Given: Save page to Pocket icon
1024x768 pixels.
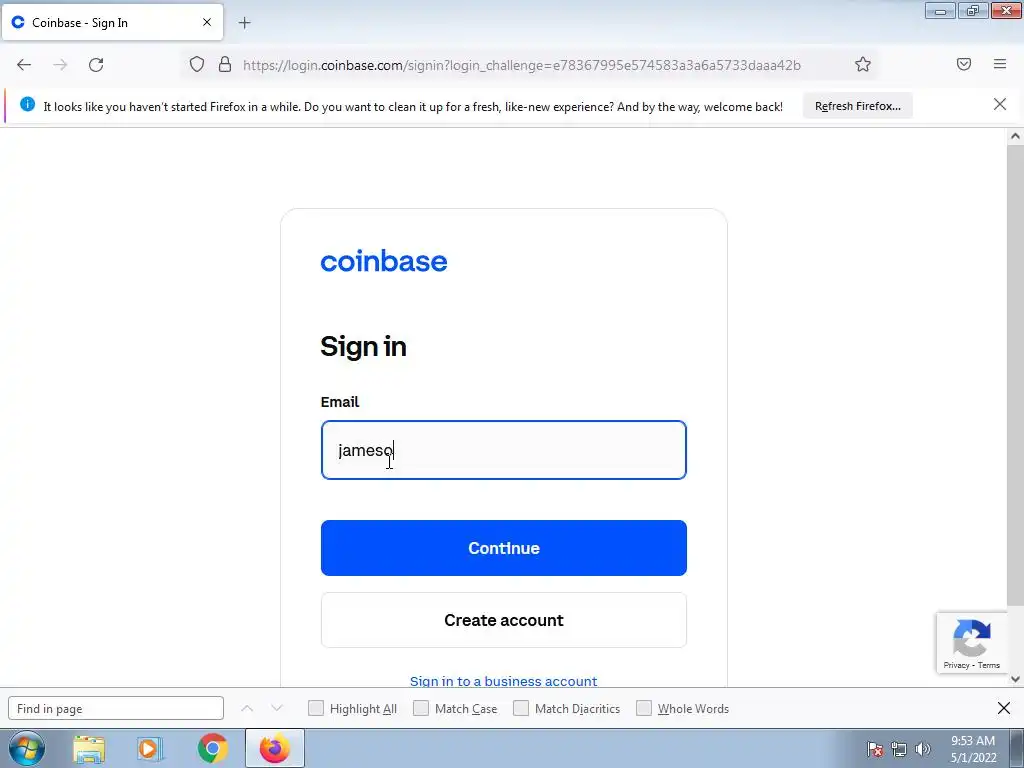Looking at the screenshot, I should pyautogui.click(x=964, y=64).
